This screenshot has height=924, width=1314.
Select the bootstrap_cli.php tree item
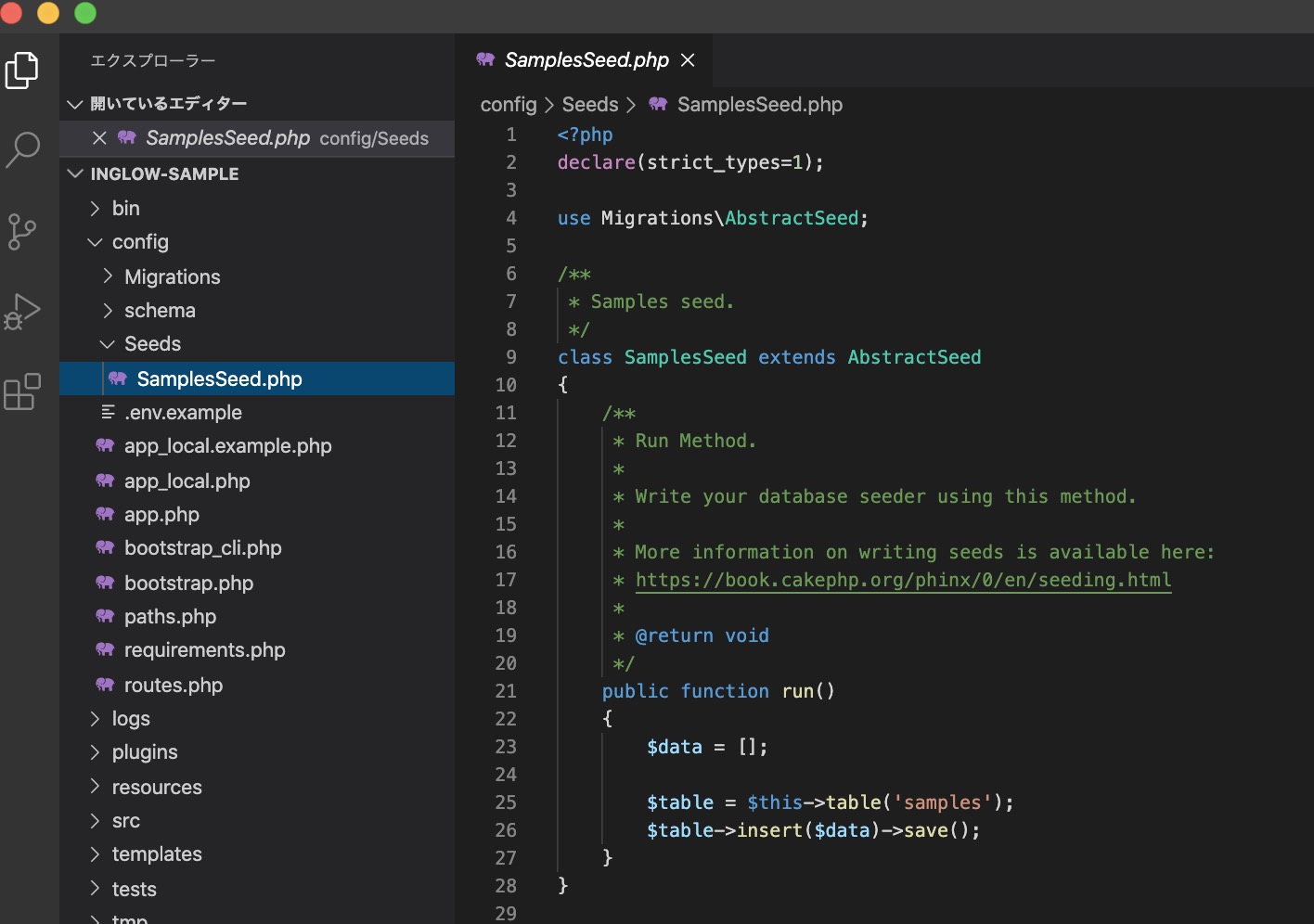click(202, 548)
